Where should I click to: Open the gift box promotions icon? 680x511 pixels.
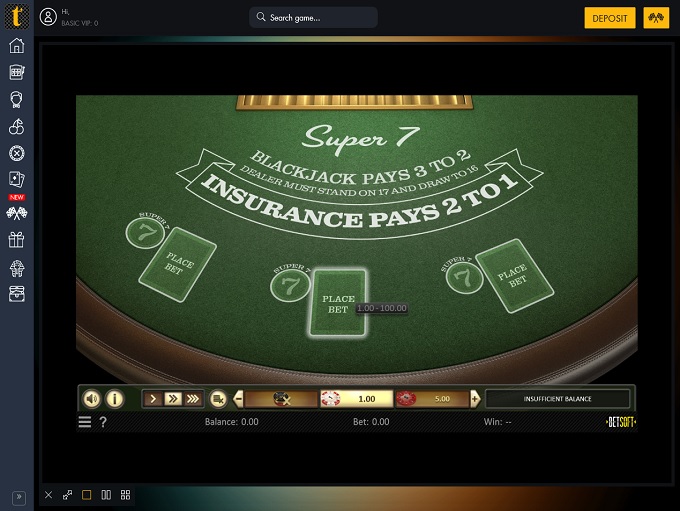pos(16,240)
